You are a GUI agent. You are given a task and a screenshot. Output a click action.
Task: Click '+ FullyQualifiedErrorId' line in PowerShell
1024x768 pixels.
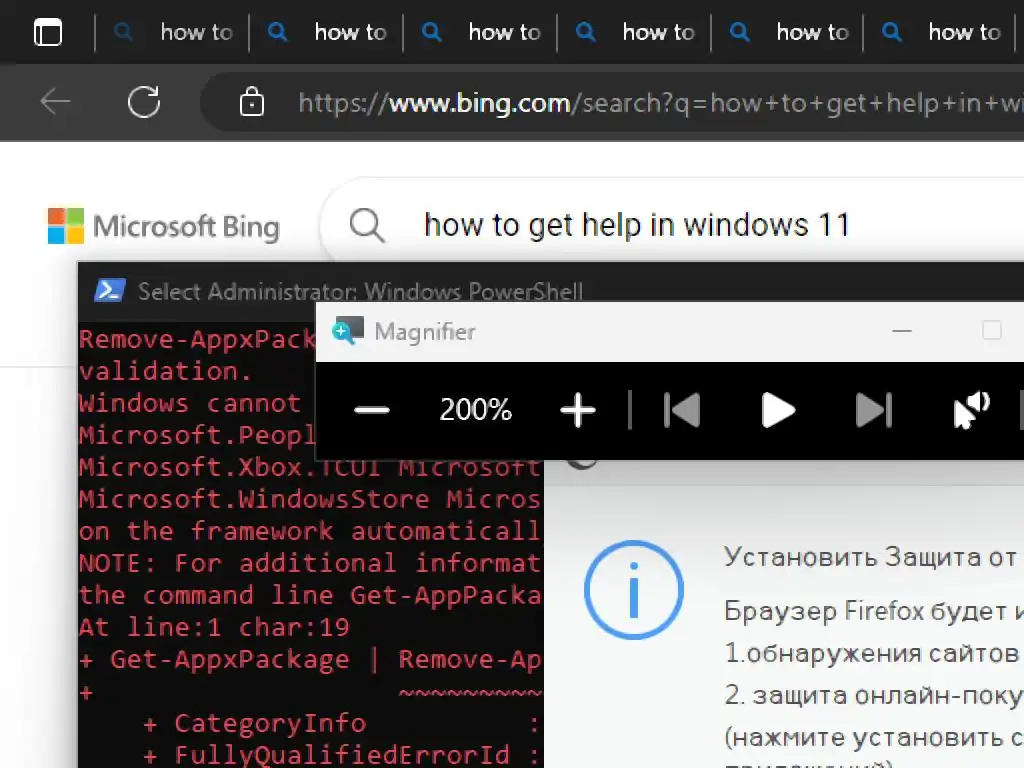point(327,756)
